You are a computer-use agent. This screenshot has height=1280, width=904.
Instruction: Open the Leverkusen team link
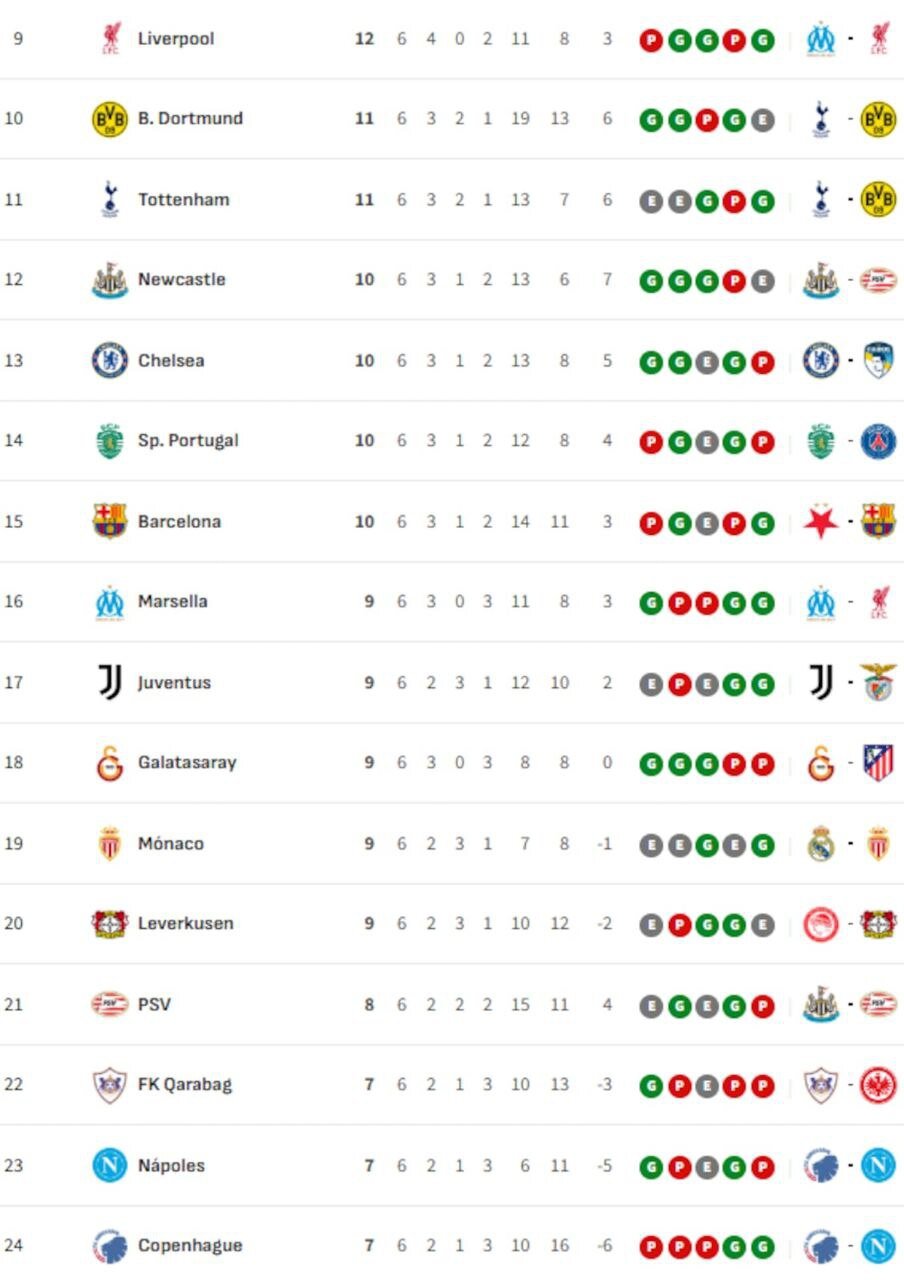point(185,923)
